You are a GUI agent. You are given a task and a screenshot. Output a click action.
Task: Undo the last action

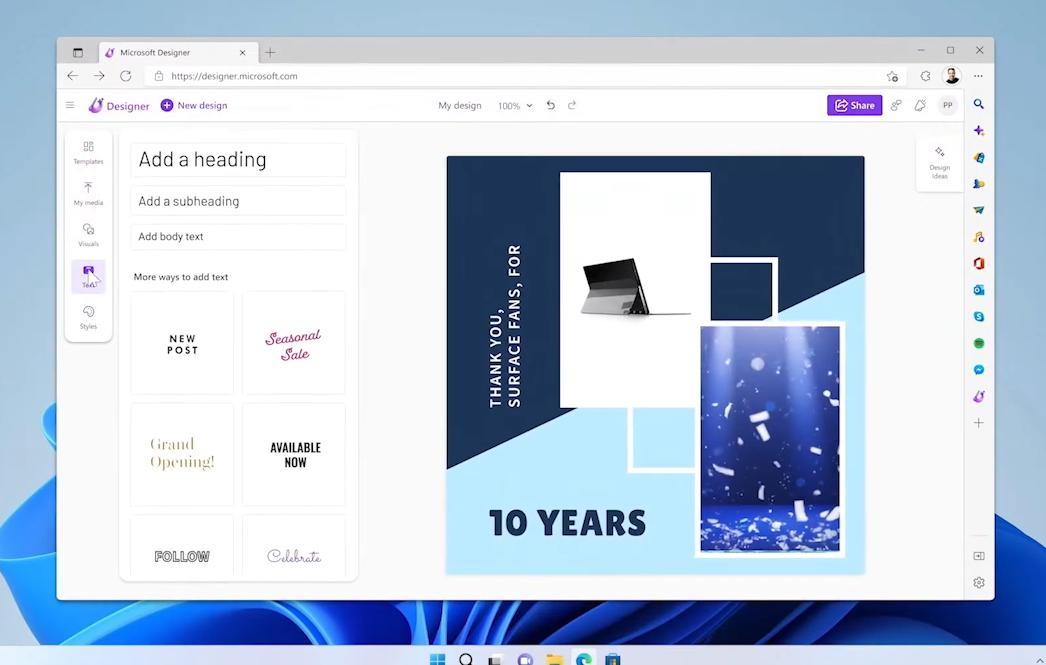tap(550, 105)
